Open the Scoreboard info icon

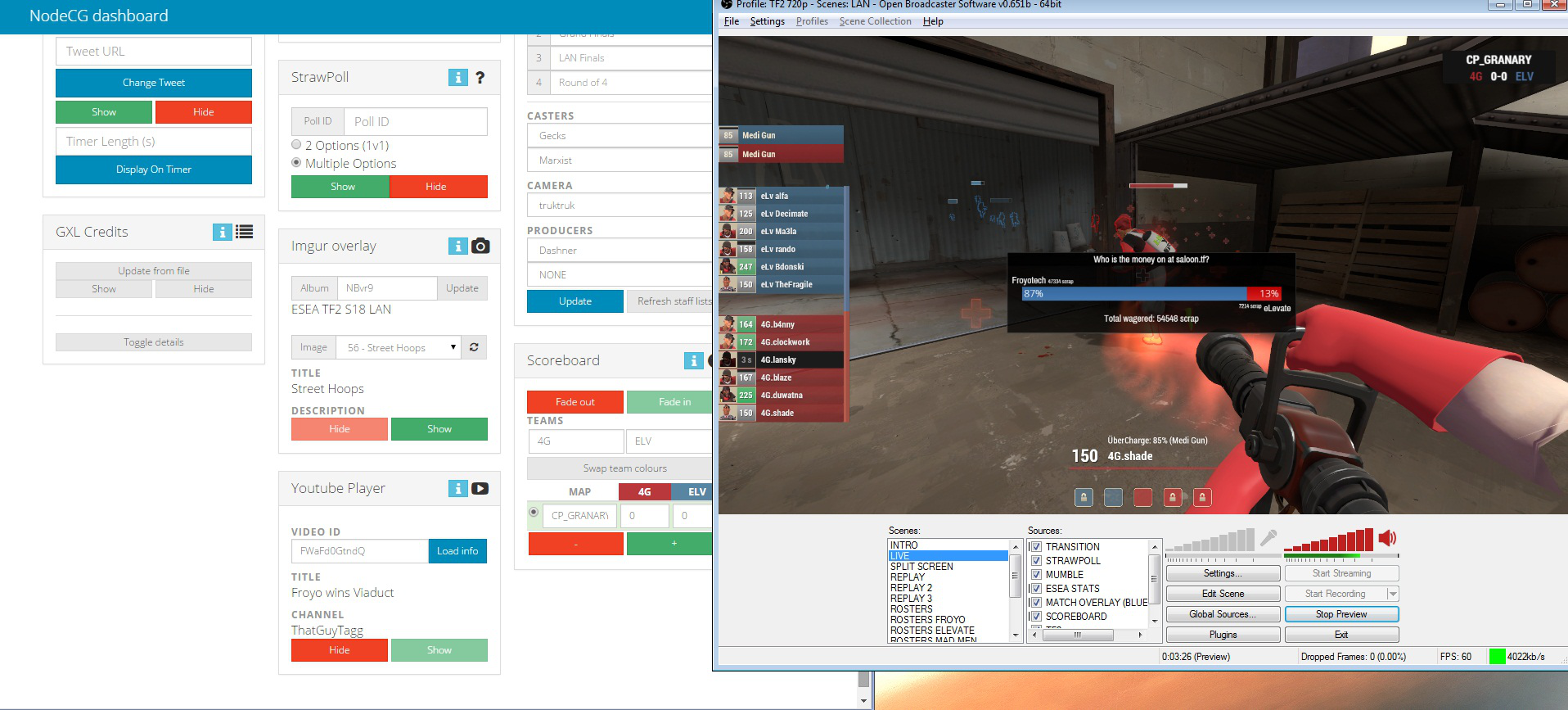(694, 360)
